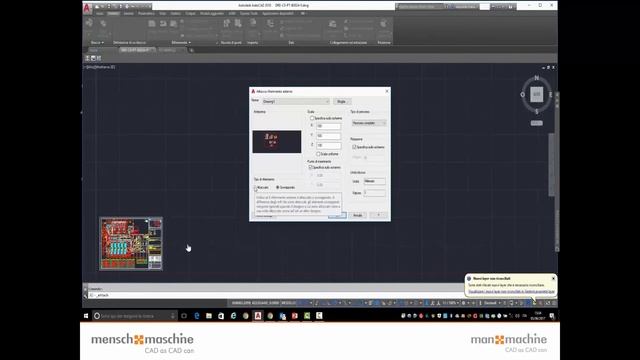Viewport: 640px width, 360px height.
Task: Open the Store icon on the taskbar
Action: (221, 316)
